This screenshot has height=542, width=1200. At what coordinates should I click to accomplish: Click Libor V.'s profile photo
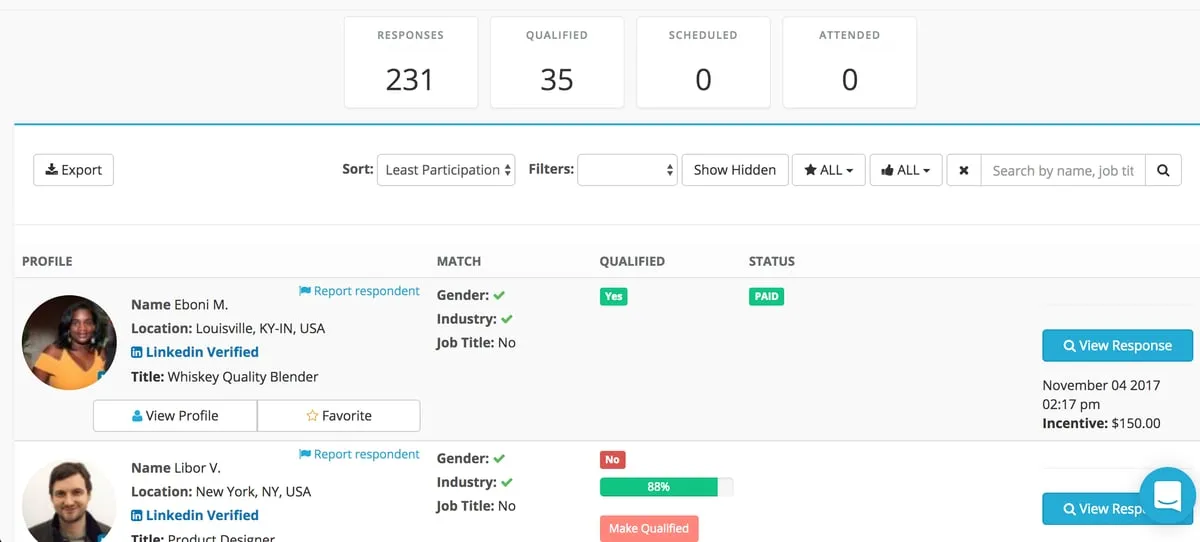(69, 502)
